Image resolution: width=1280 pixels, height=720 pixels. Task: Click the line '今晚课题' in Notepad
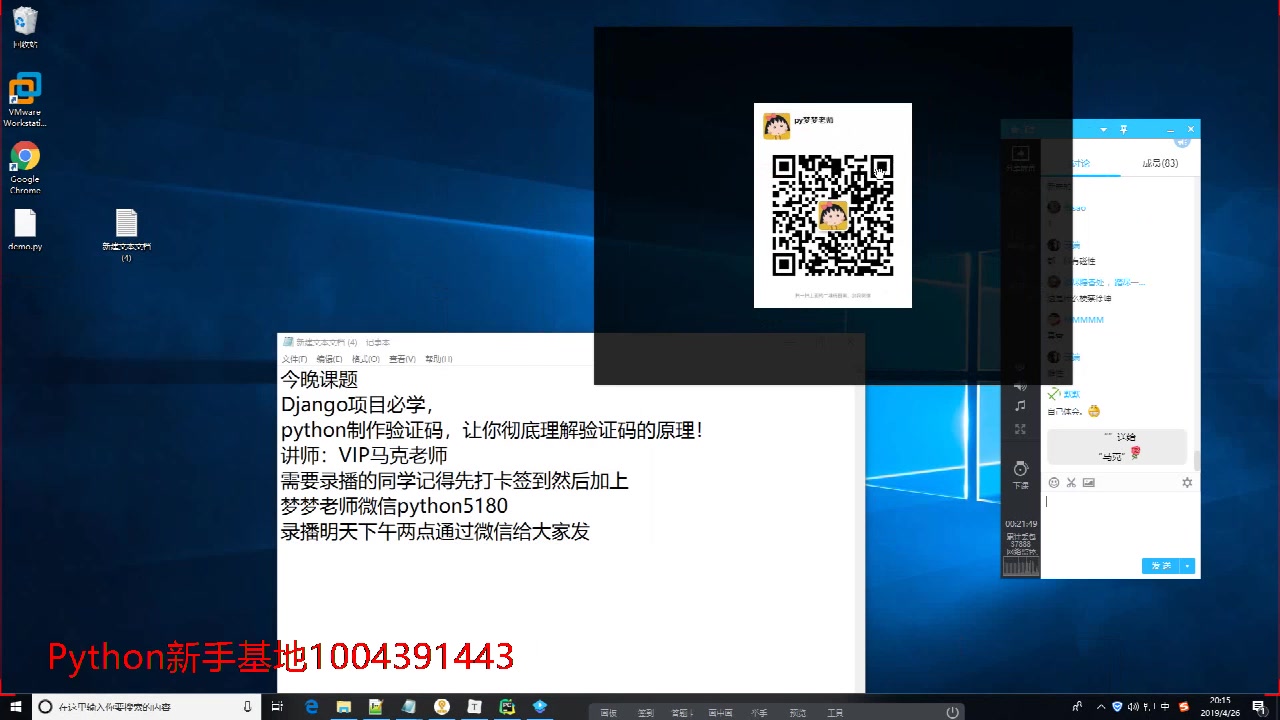click(x=319, y=380)
